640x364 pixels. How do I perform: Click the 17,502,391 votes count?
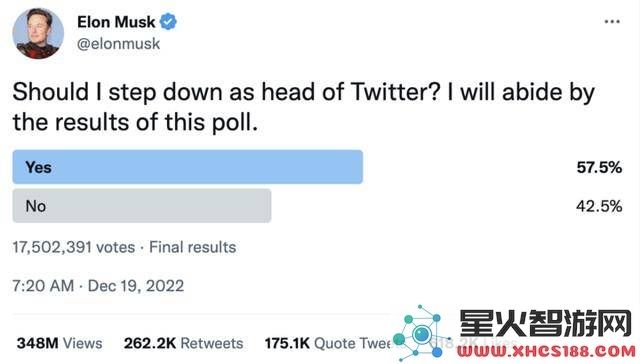73,247
